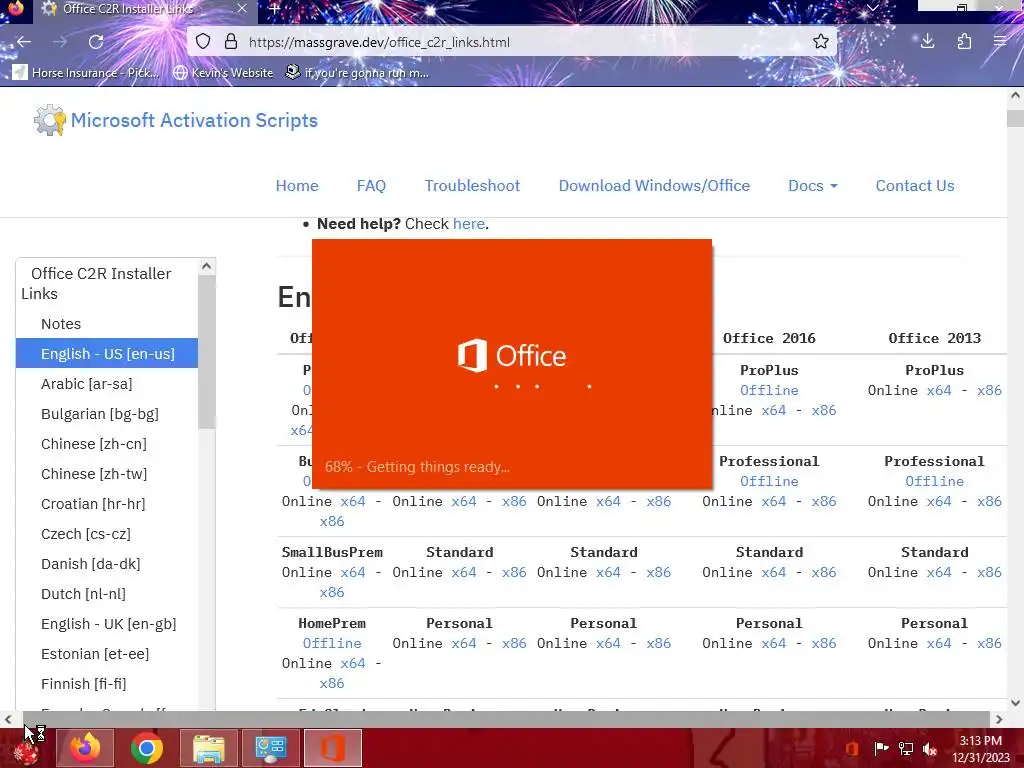This screenshot has width=1024, height=768.
Task: Expand the Docs dropdown menu
Action: [x=812, y=185]
